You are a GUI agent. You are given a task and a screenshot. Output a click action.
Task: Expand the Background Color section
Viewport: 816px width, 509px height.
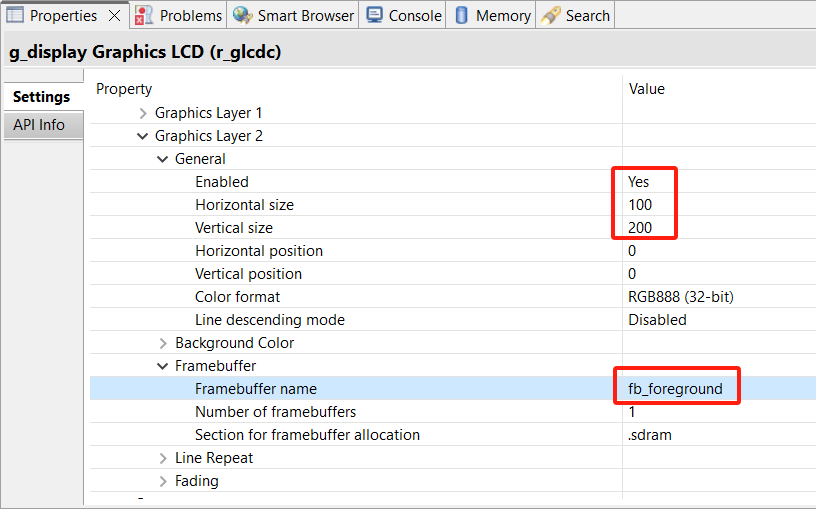(163, 343)
